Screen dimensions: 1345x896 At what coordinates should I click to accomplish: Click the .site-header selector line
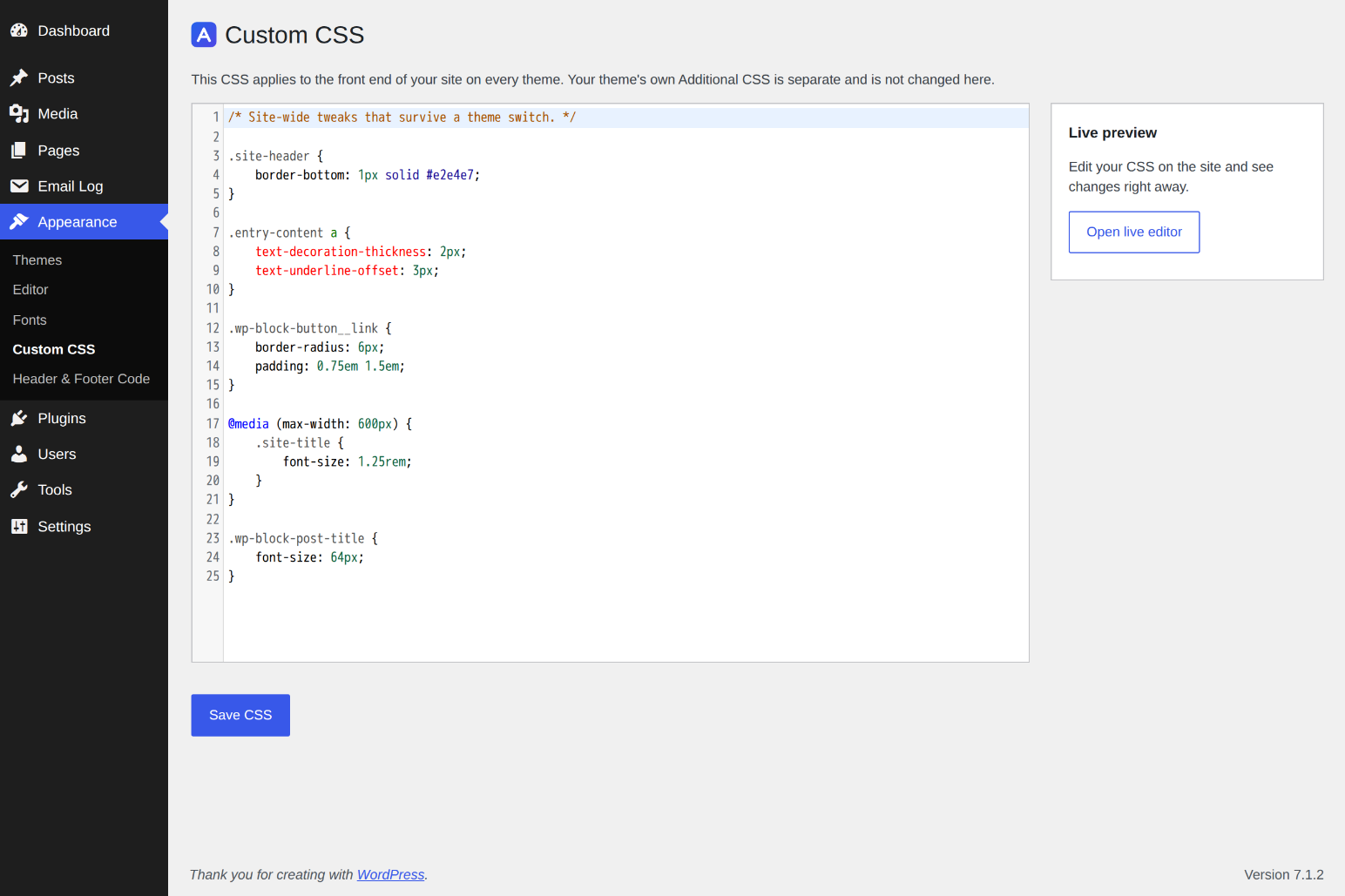275,156
